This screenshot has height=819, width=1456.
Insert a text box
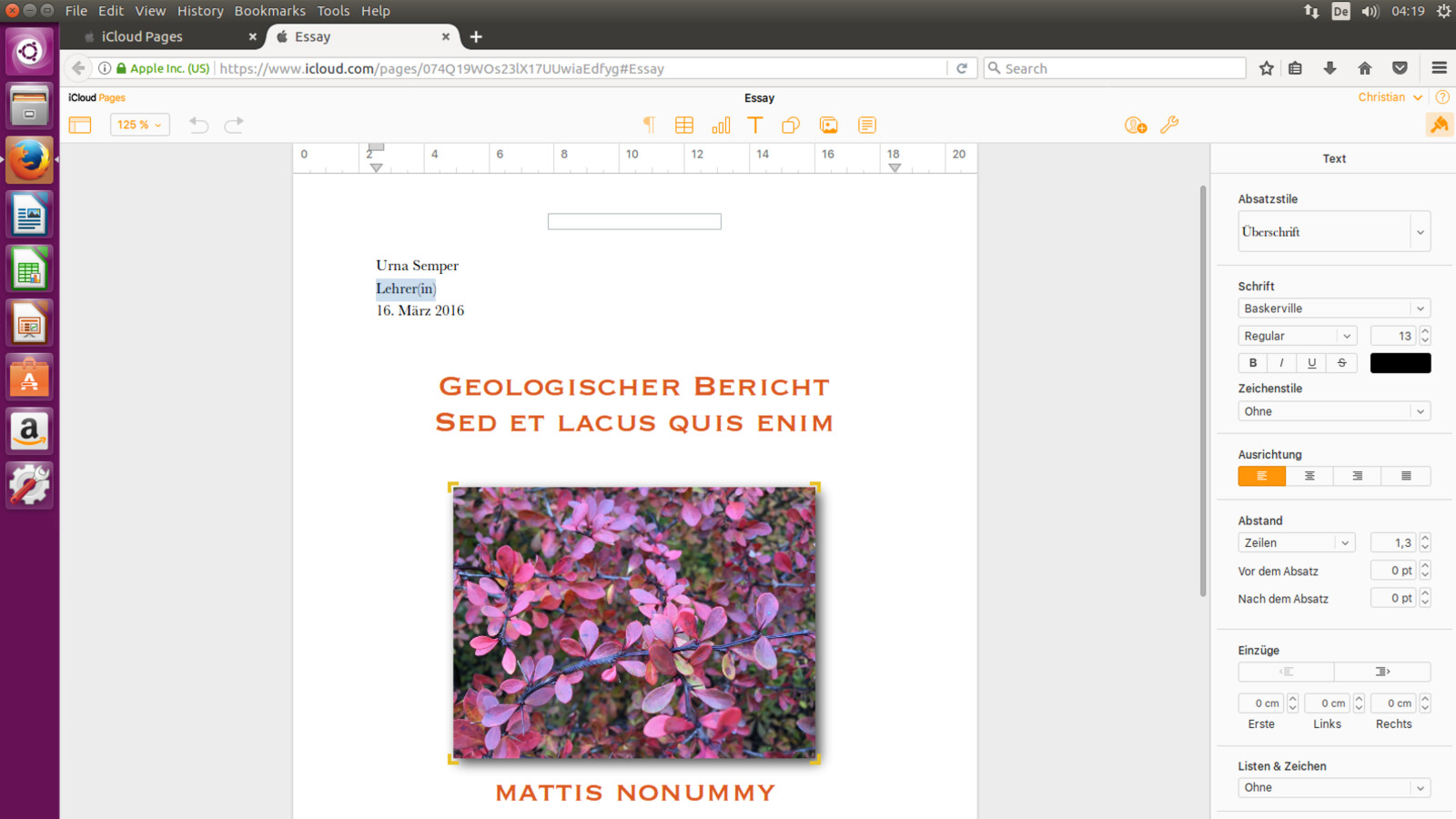coord(754,125)
